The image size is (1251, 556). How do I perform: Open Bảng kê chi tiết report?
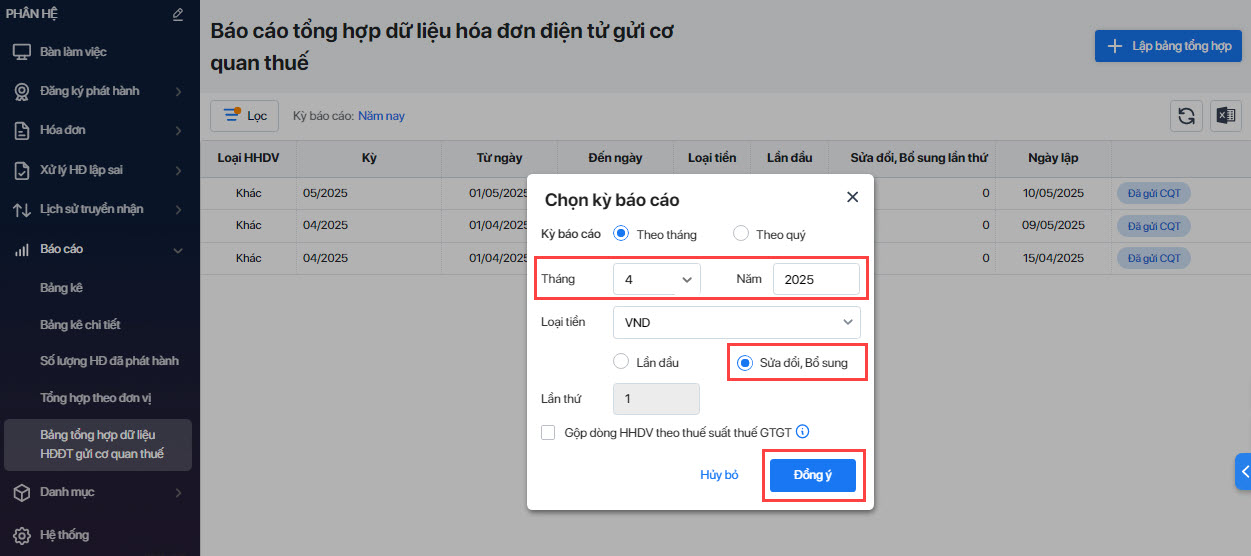click(x=80, y=325)
